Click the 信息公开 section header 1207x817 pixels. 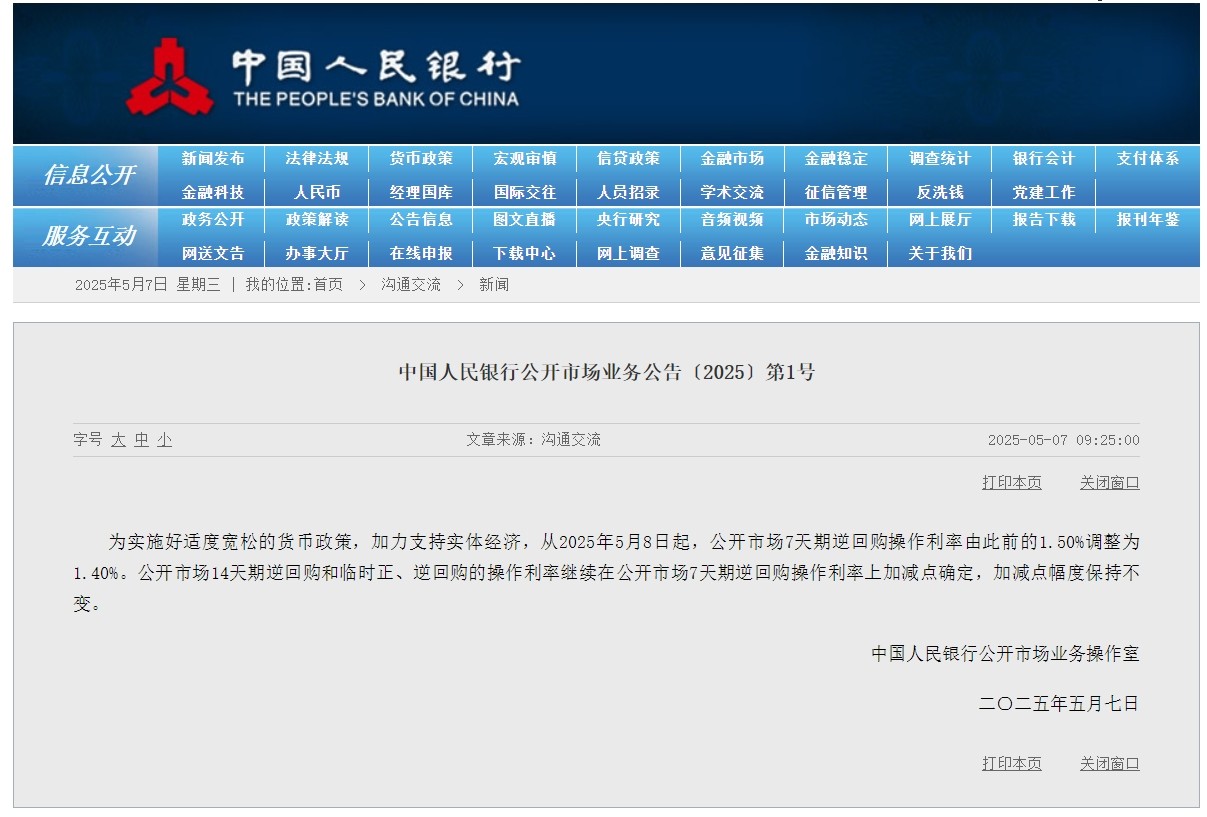89,175
